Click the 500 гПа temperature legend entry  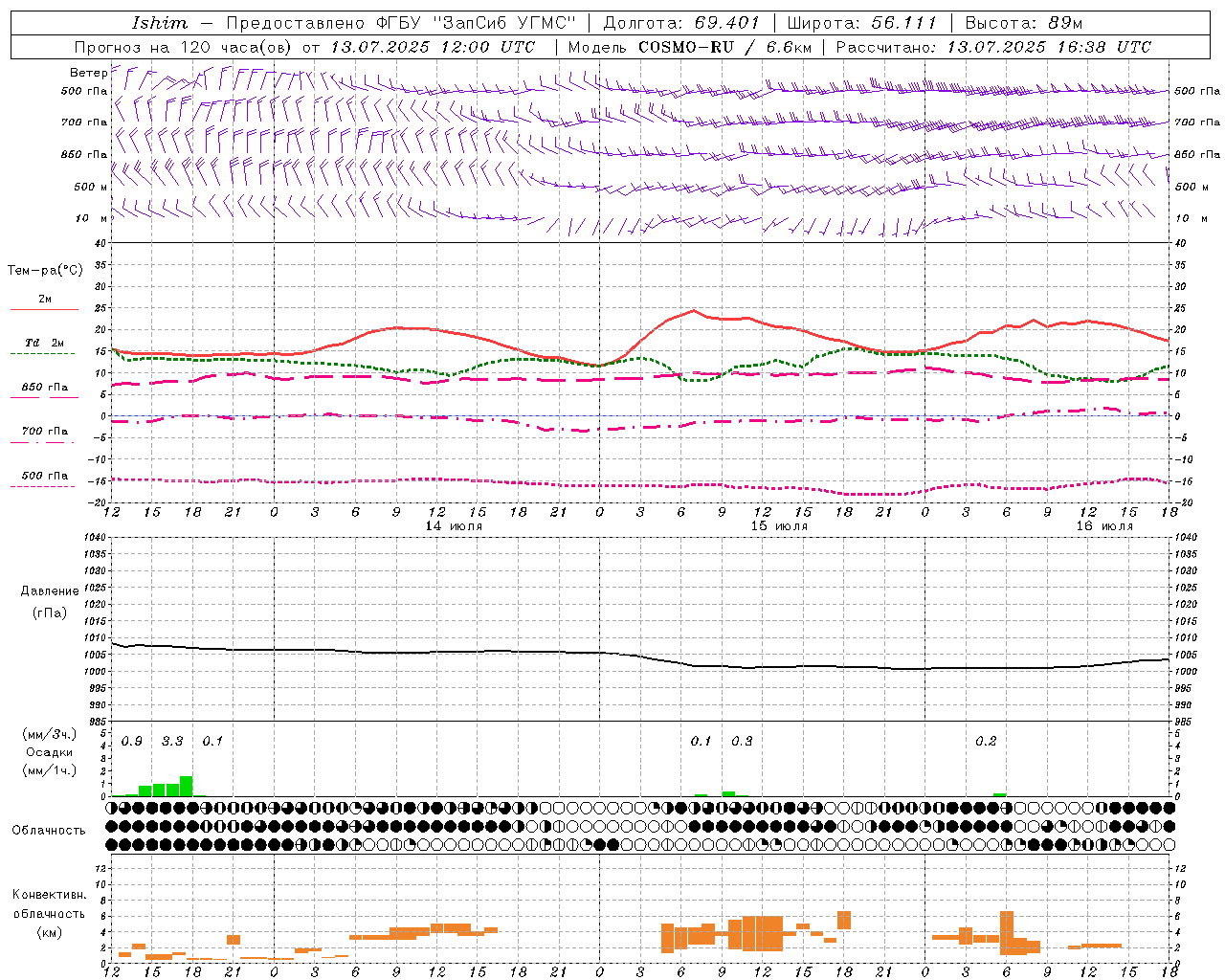pyautogui.click(x=44, y=476)
